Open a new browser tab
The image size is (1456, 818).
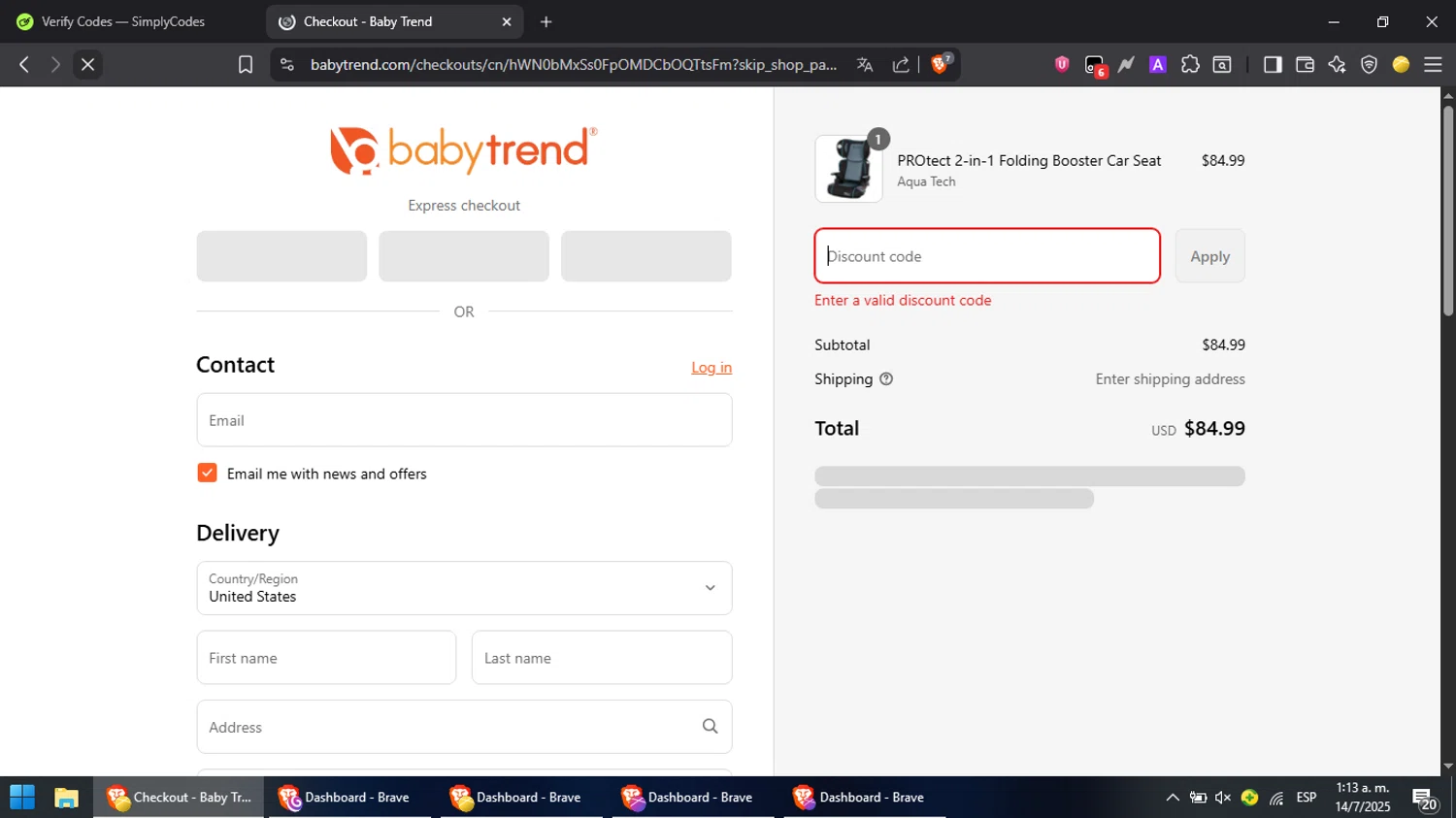(546, 21)
